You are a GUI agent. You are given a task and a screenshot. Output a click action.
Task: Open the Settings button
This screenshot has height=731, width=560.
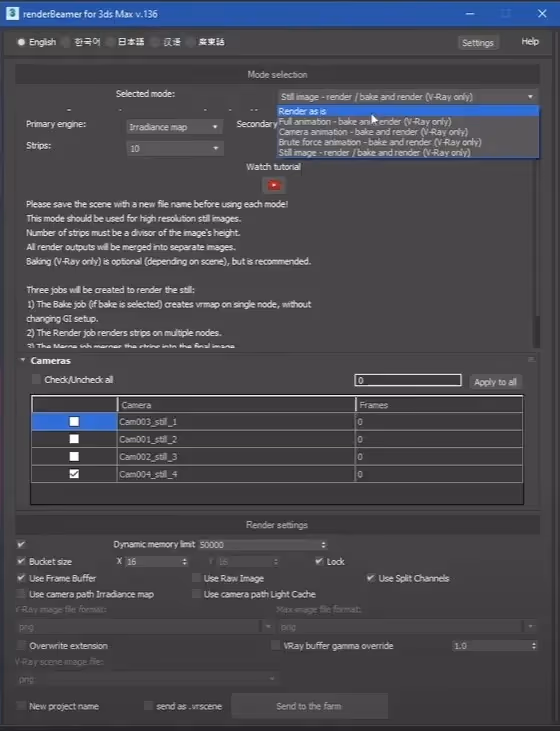click(477, 43)
